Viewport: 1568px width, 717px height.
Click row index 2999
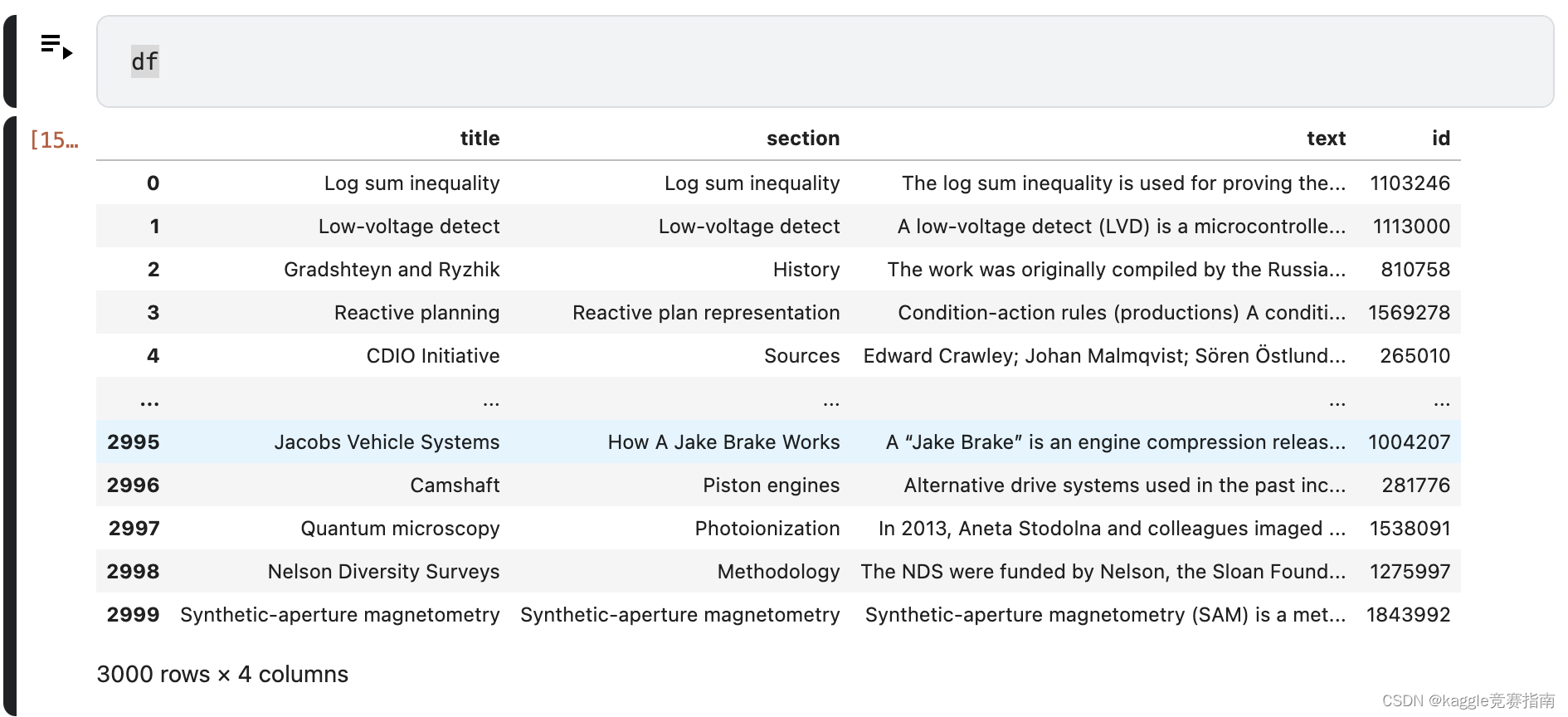tap(133, 615)
